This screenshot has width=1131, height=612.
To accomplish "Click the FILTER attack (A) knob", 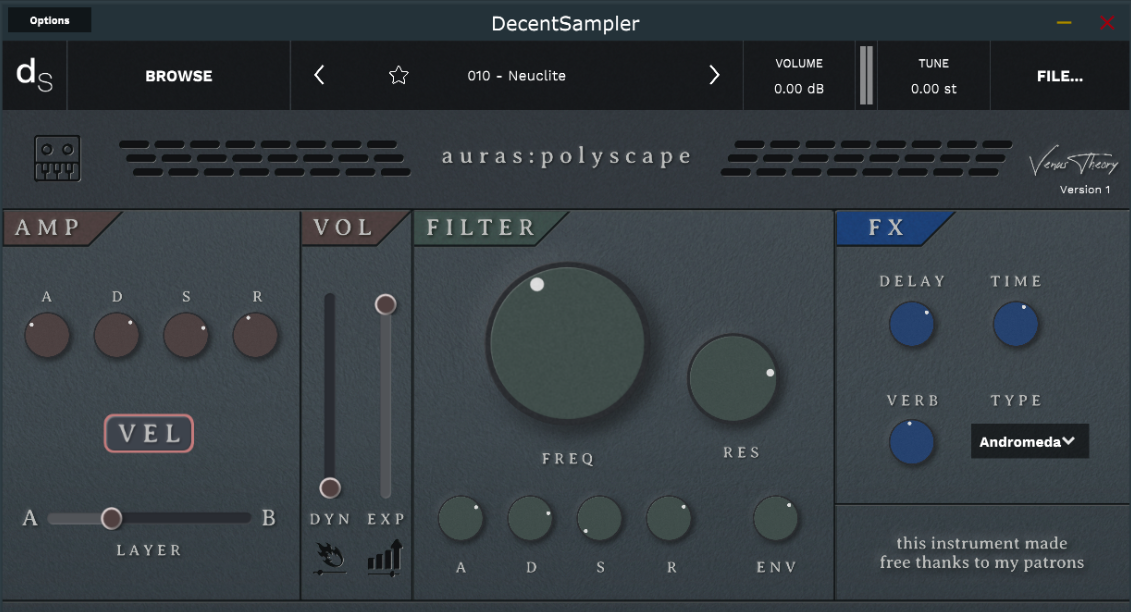I will click(x=461, y=519).
